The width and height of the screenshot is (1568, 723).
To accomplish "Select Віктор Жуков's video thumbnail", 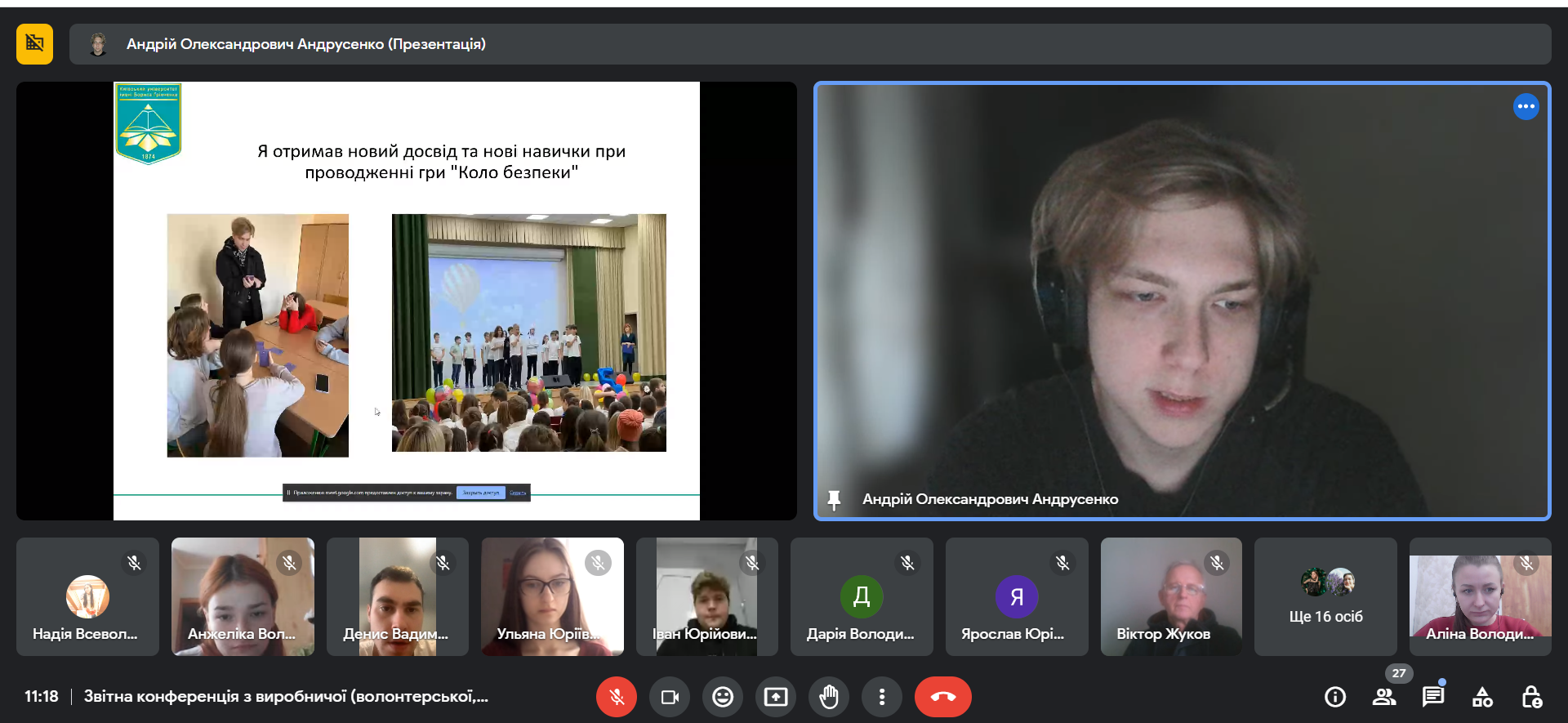I will (1171, 597).
